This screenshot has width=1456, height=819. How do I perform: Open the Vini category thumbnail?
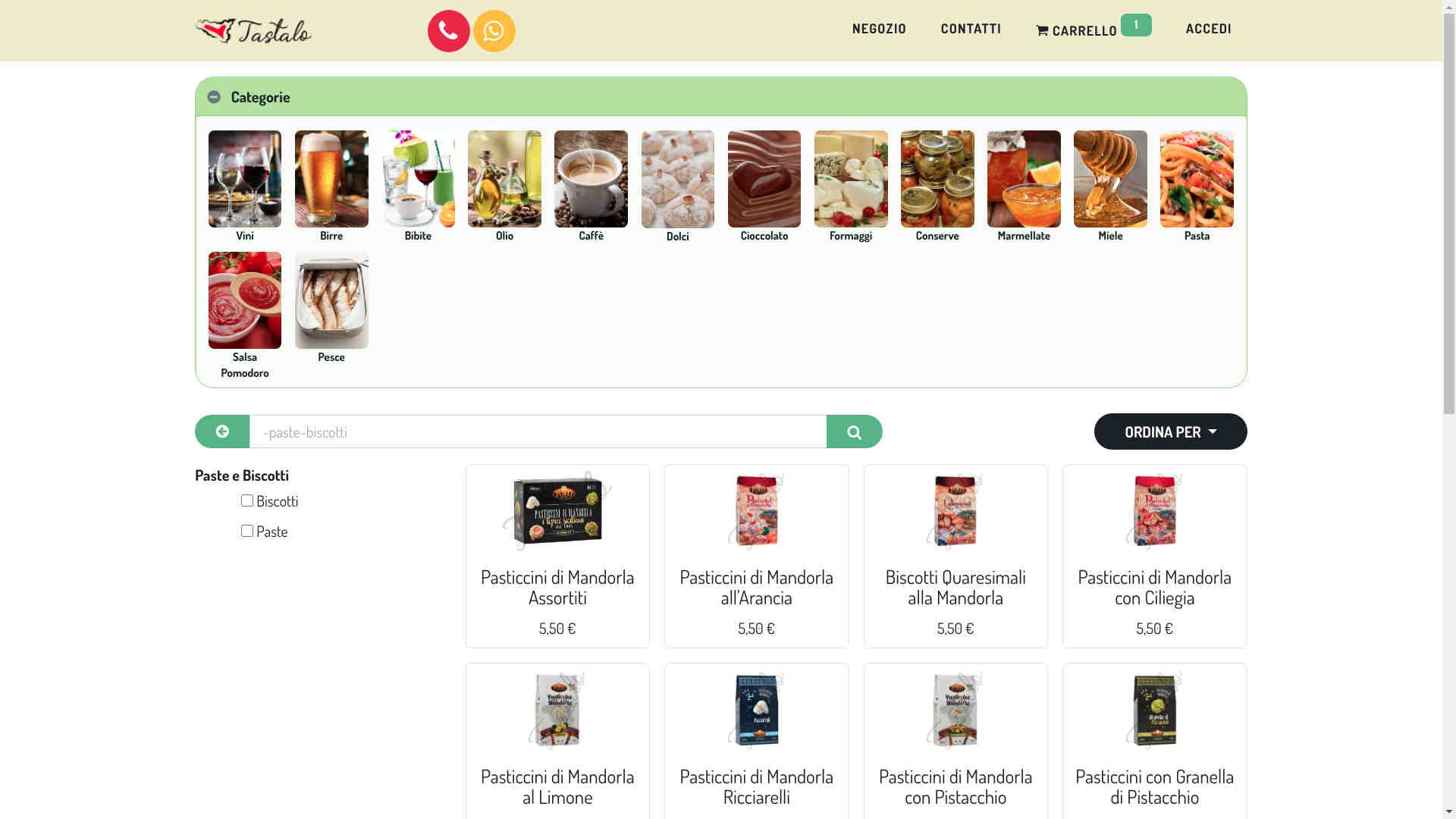coord(245,179)
